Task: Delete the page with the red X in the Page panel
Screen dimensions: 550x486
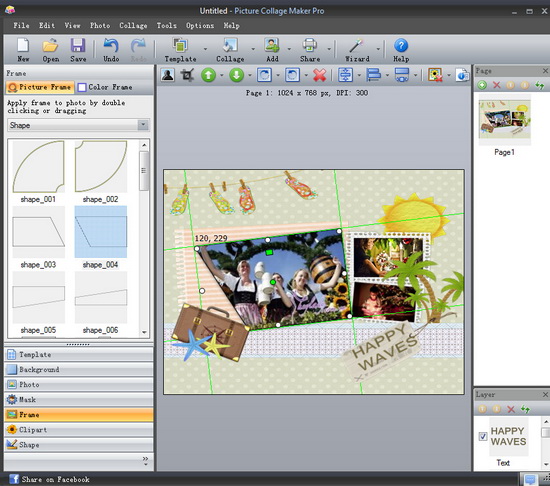Action: click(x=497, y=85)
